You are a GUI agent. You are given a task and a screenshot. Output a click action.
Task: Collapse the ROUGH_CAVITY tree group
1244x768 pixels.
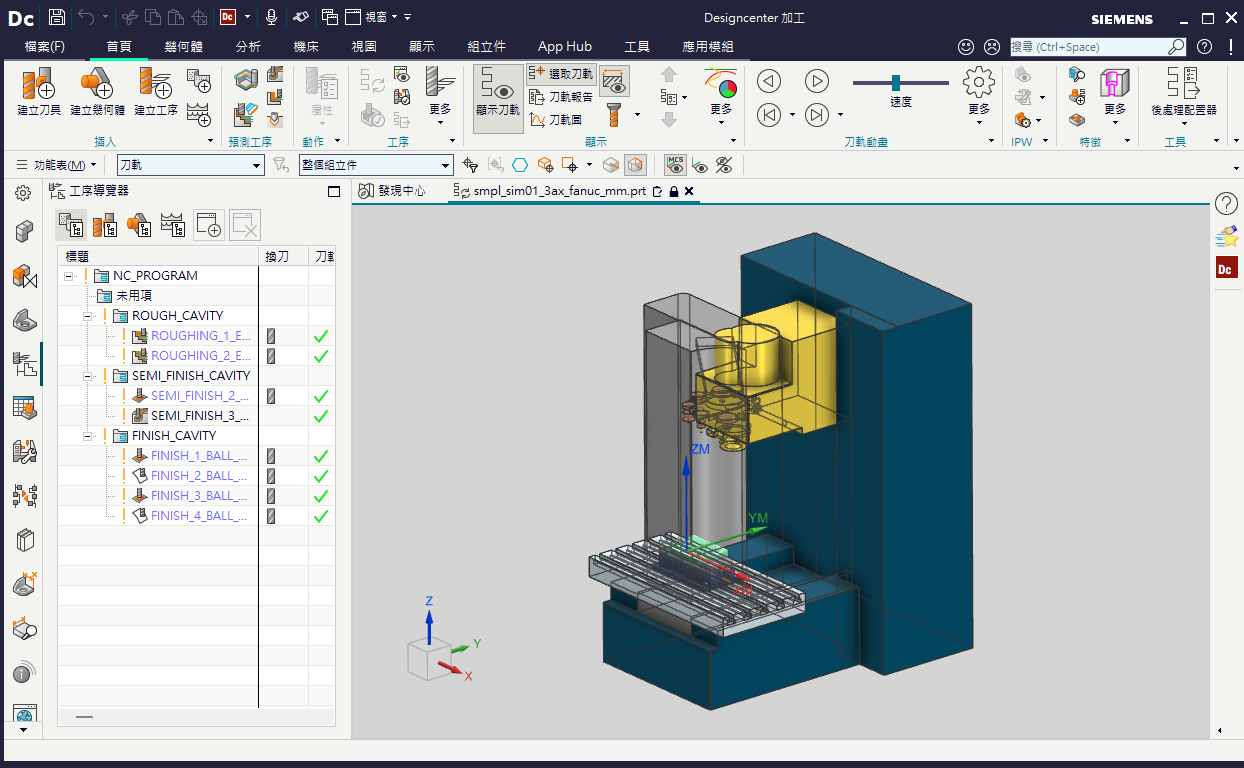click(89, 316)
